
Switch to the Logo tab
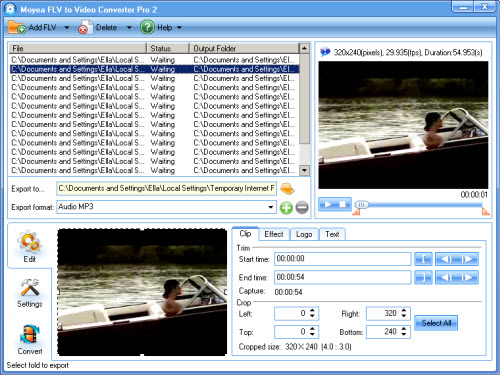[x=304, y=234]
